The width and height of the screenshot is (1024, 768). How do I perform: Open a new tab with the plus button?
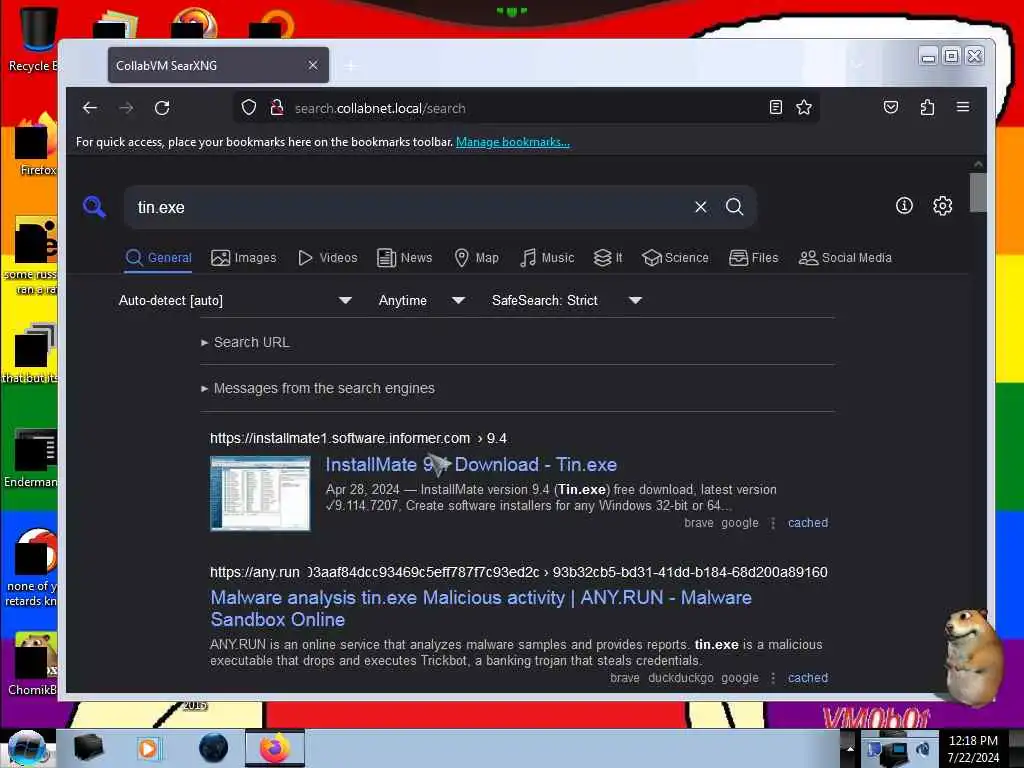[351, 66]
